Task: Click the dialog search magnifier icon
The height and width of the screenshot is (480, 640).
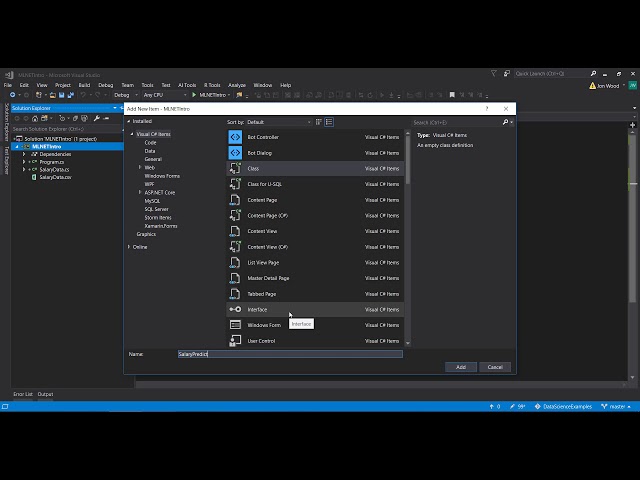Action: pyautogui.click(x=505, y=122)
